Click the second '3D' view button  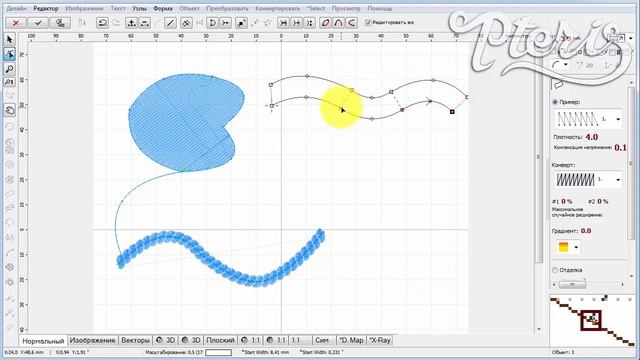191,340
